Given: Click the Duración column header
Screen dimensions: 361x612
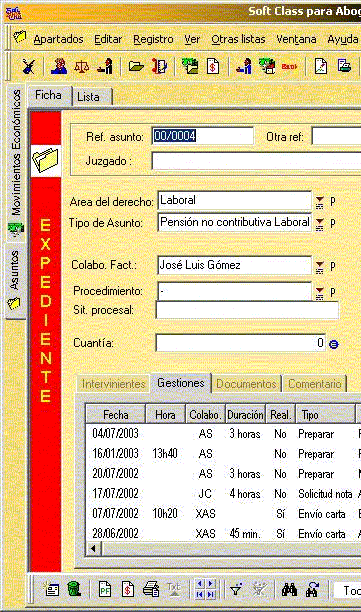Looking at the screenshot, I should 245,415.
